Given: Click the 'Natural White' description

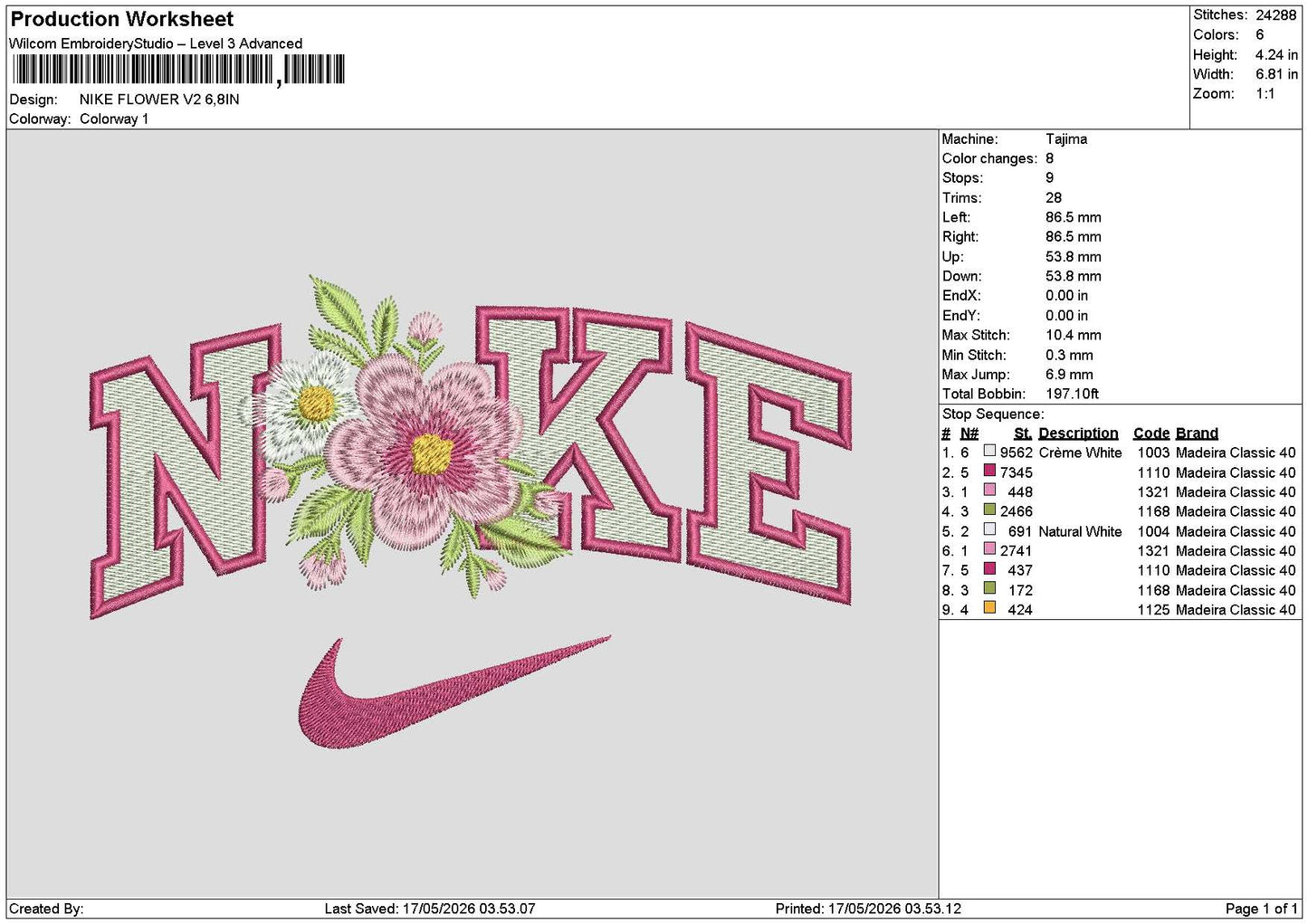Looking at the screenshot, I should [1080, 531].
